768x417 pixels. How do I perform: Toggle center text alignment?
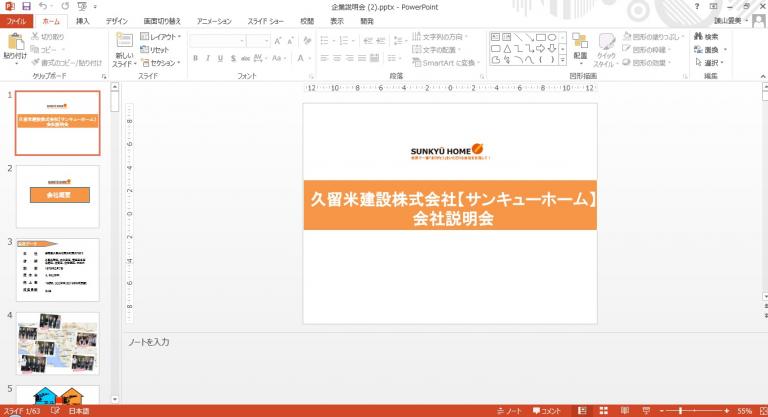point(337,58)
